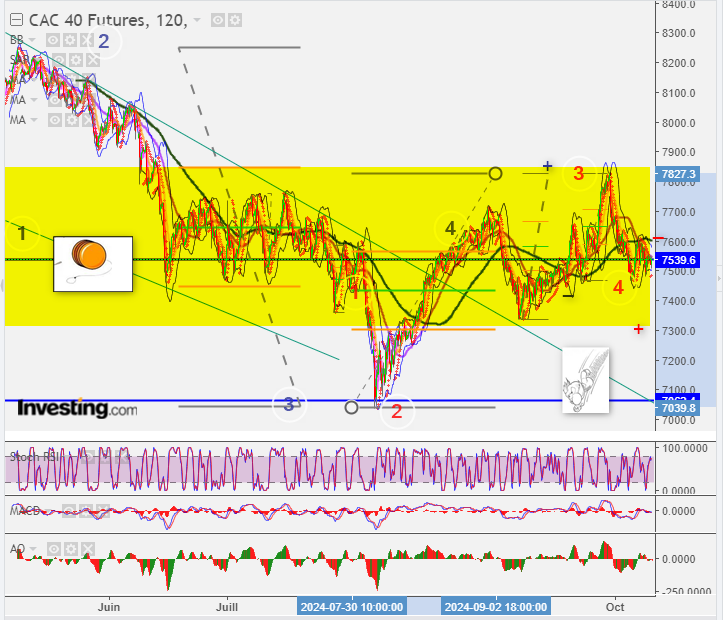Remove the SAR indicator with X icon
This screenshot has height=620, width=723.
point(93,60)
